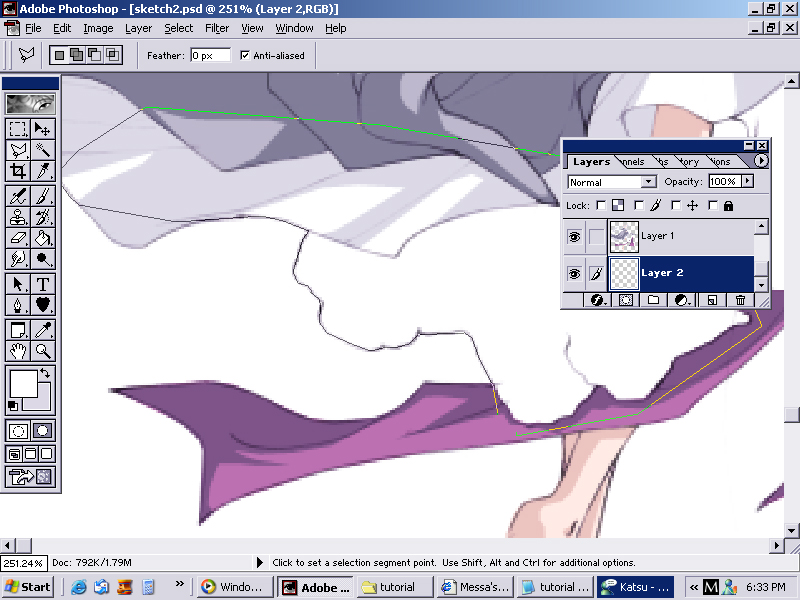Select the Crop tool
Screen dimensions: 800x600
coord(18,171)
